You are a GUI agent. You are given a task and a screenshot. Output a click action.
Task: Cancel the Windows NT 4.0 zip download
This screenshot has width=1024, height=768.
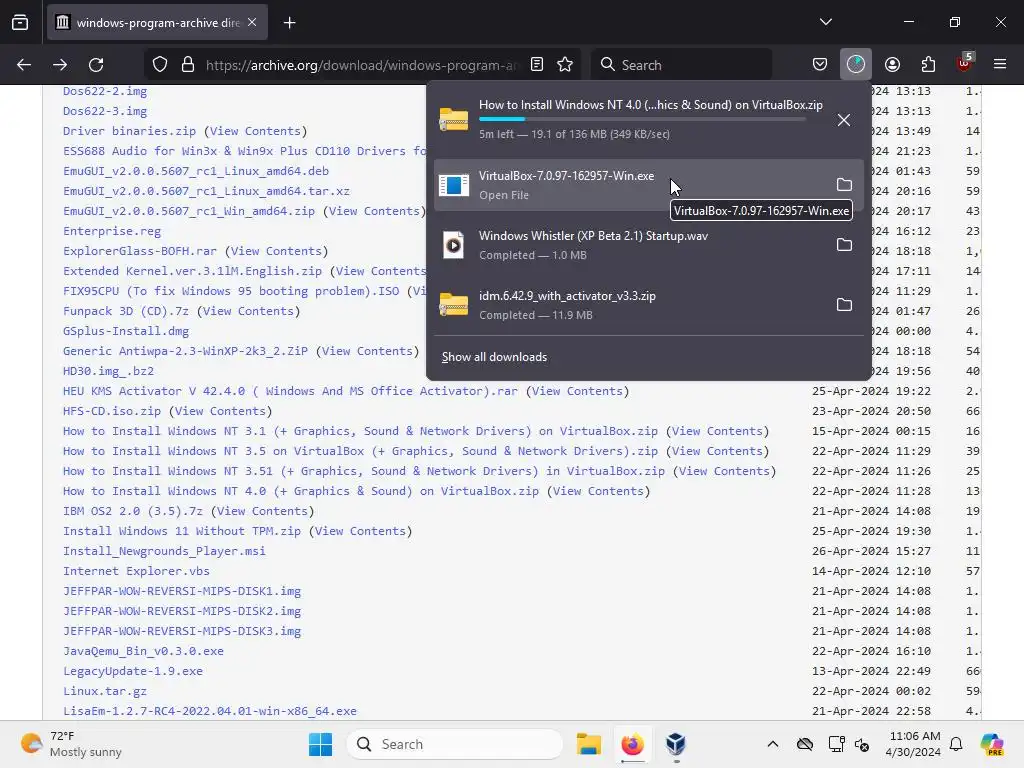pos(844,120)
